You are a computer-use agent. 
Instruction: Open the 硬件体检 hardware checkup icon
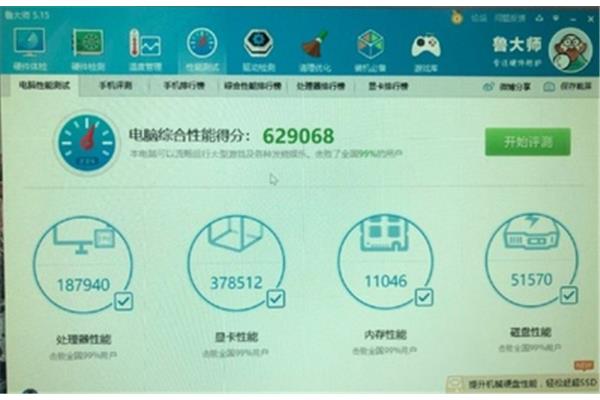tap(30, 43)
